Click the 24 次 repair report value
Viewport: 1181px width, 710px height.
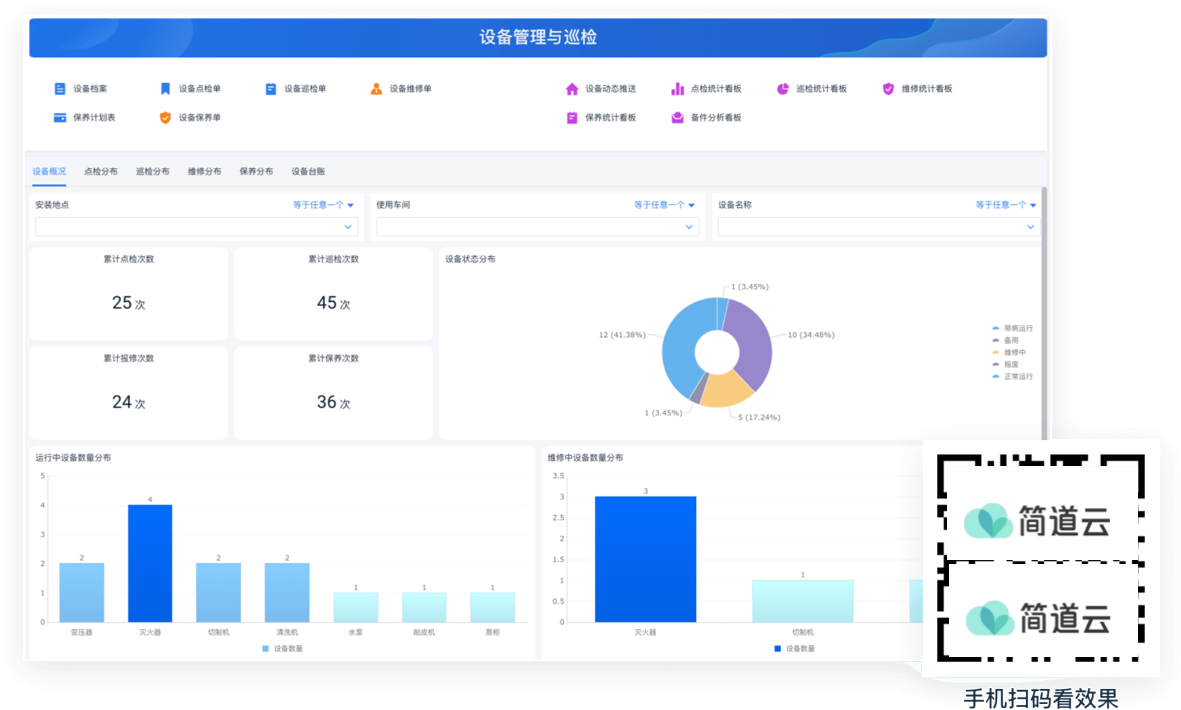click(x=129, y=402)
